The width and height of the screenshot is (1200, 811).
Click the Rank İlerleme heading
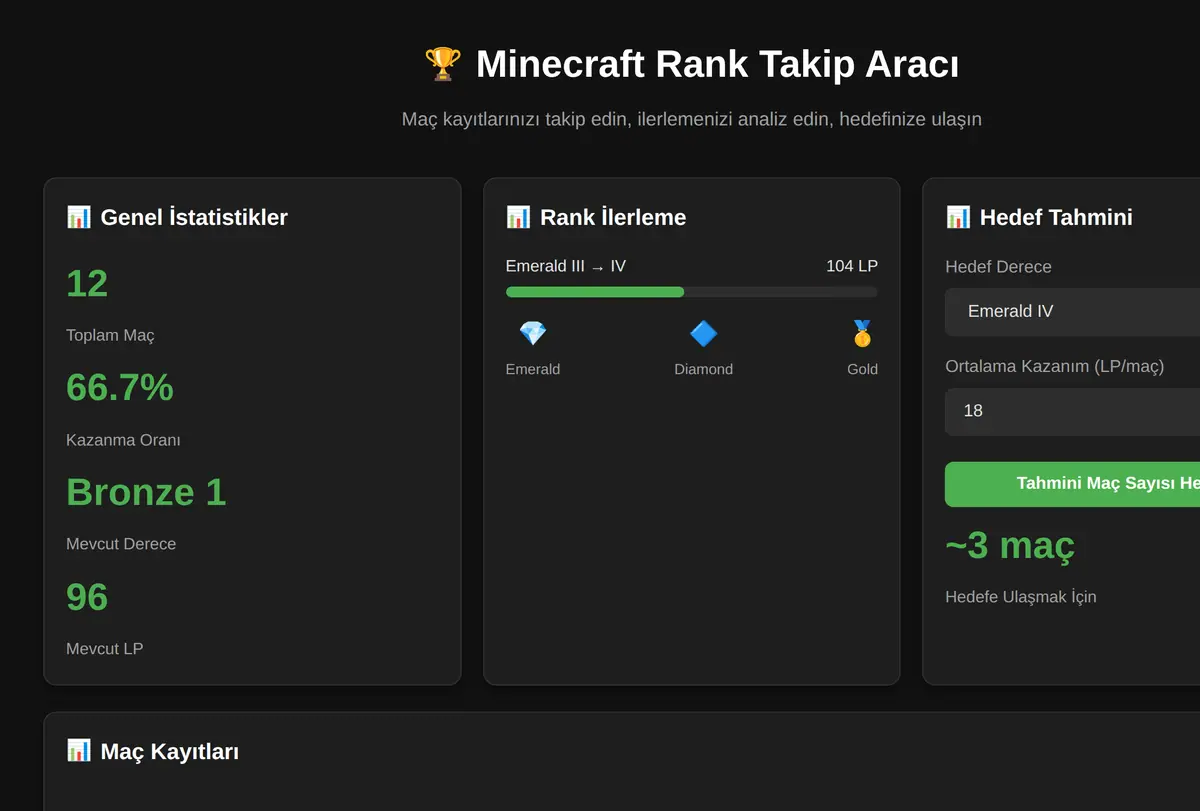[x=613, y=217]
